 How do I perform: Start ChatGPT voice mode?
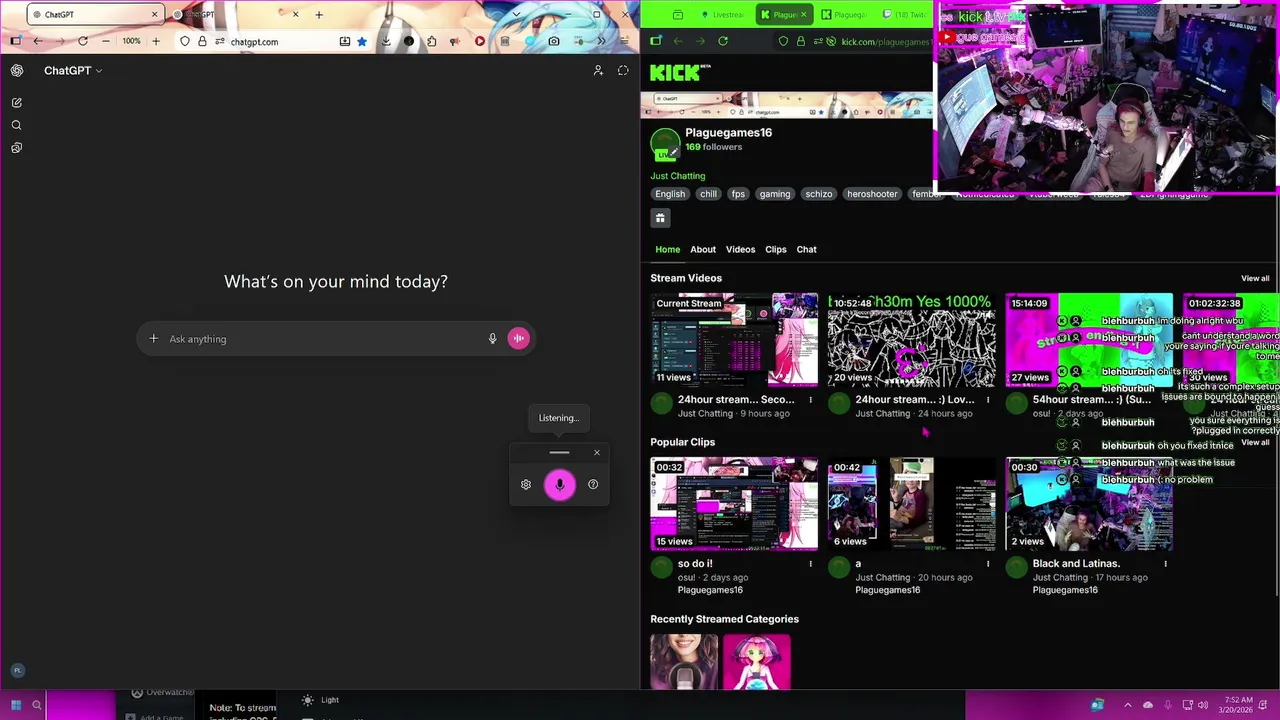518,339
